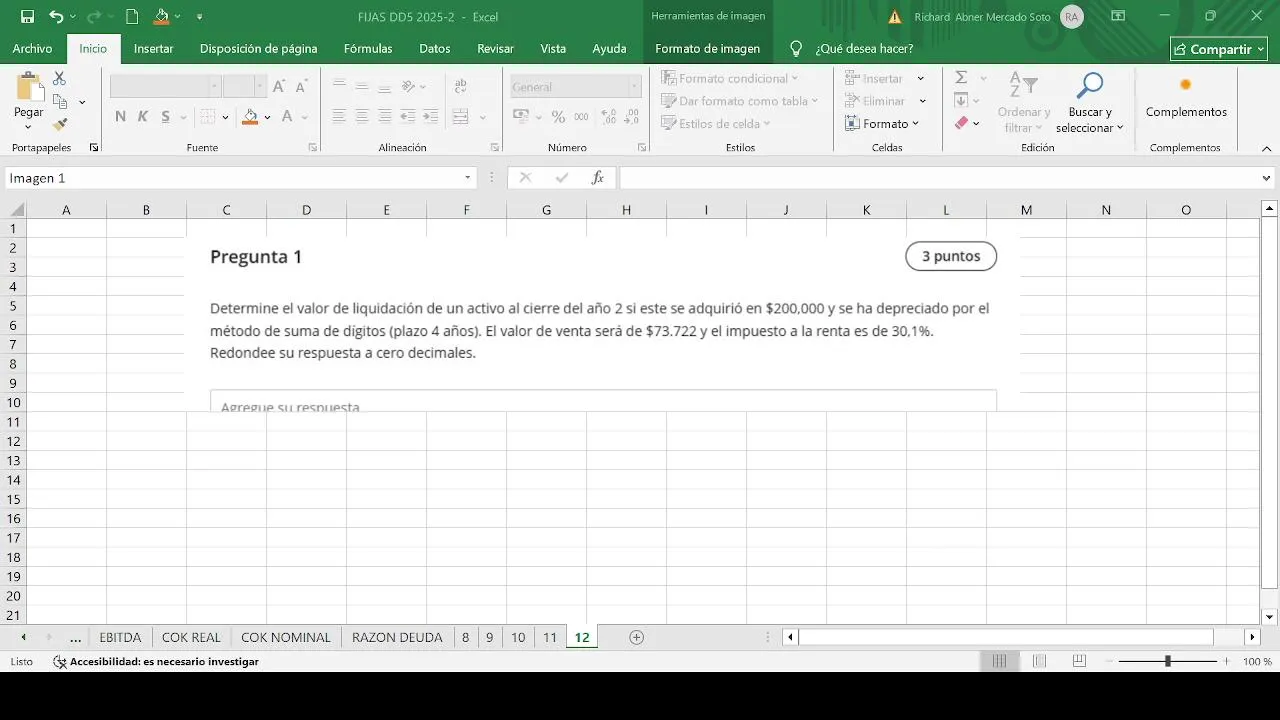Image resolution: width=1280 pixels, height=720 pixels.
Task: Switch to Page Layout view in status bar
Action: click(x=1039, y=661)
